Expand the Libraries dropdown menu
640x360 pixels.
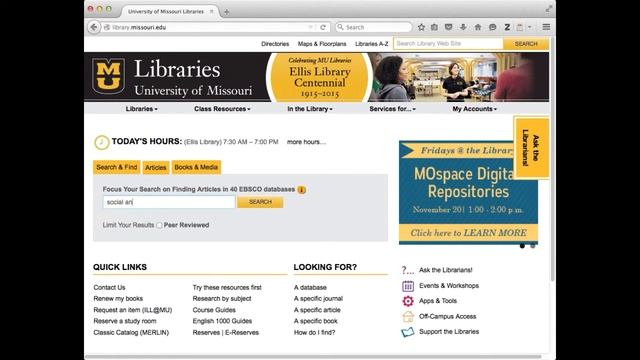[x=141, y=109]
